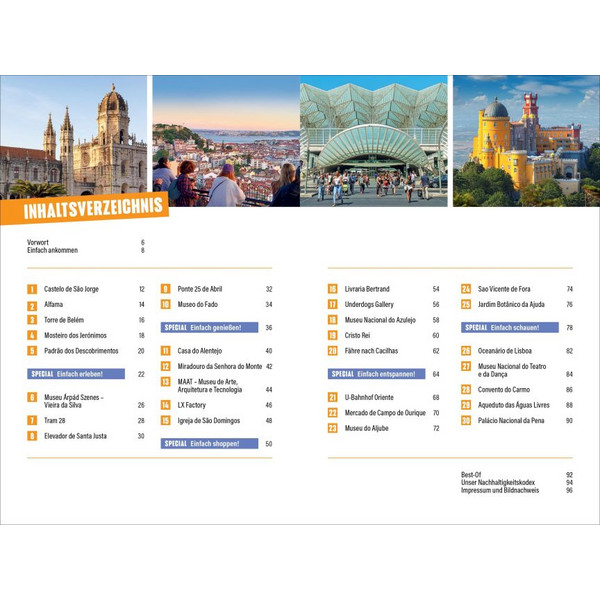The width and height of the screenshot is (600, 600).
Task: Click number badge 29 beside Aqueduto das Águas Livres
Action: click(x=466, y=405)
